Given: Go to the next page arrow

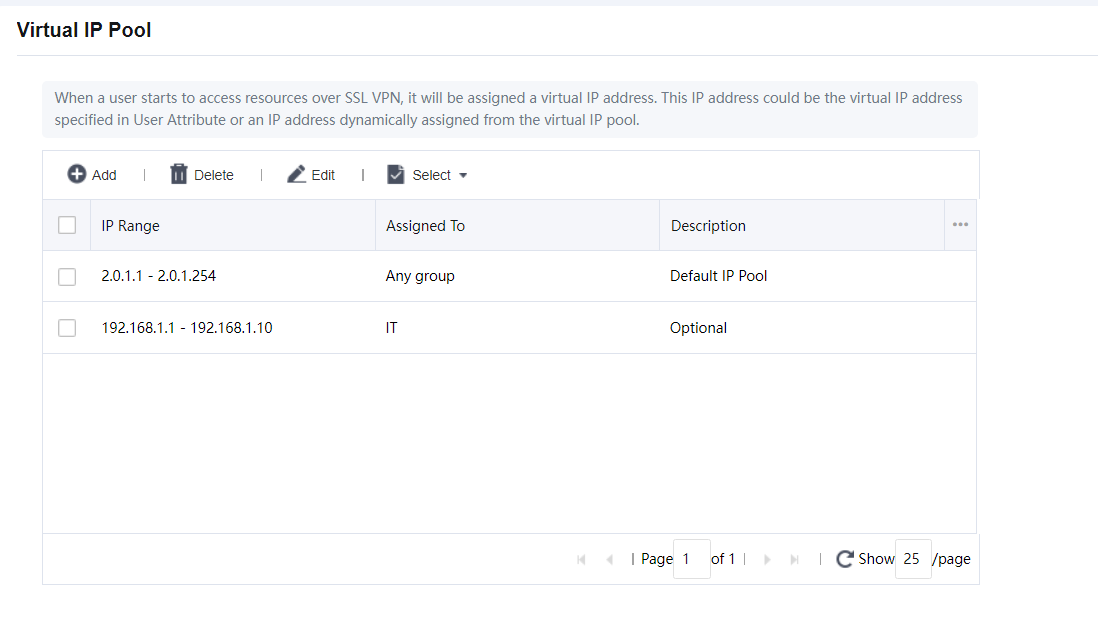Looking at the screenshot, I should pos(767,559).
